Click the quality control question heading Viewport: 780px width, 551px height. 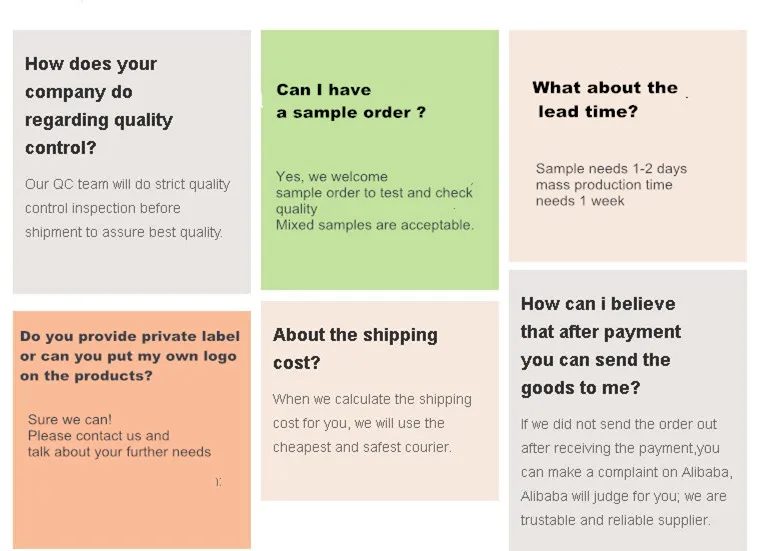pyautogui.click(x=99, y=106)
